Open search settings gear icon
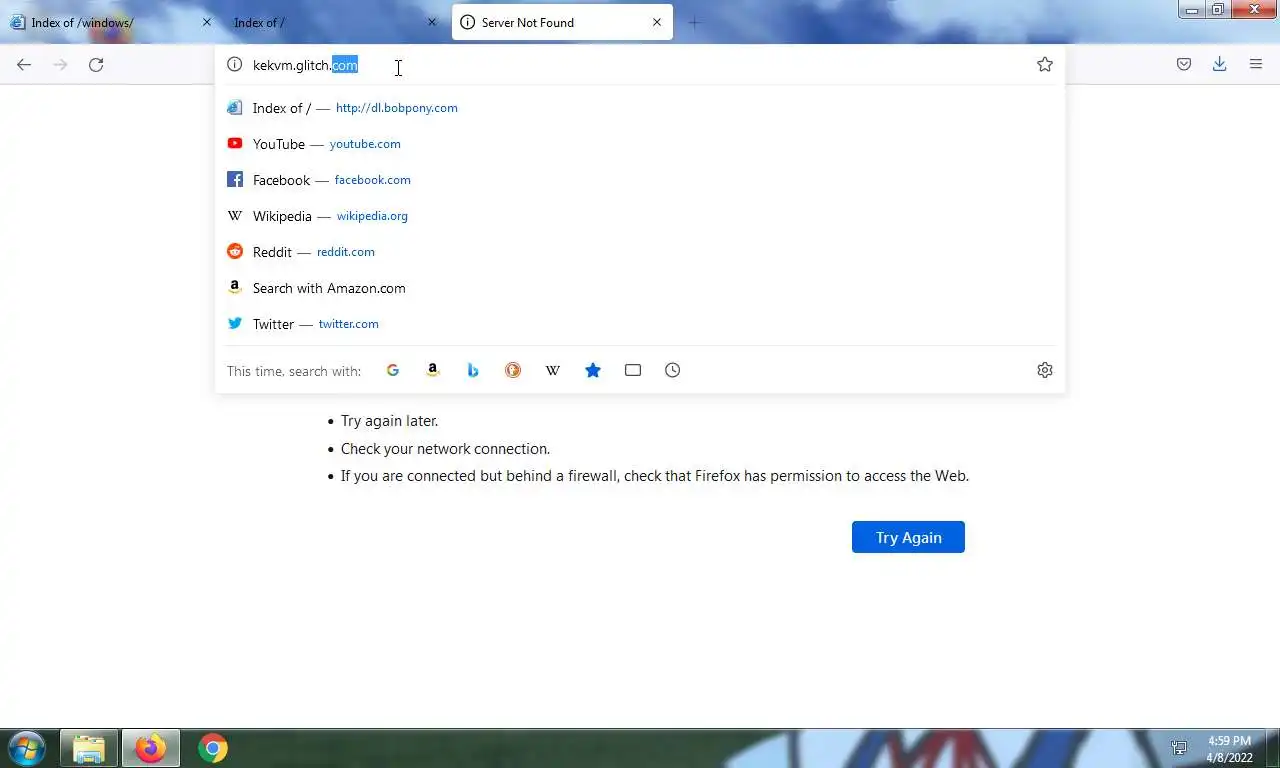Viewport: 1280px width, 768px height. (x=1045, y=370)
